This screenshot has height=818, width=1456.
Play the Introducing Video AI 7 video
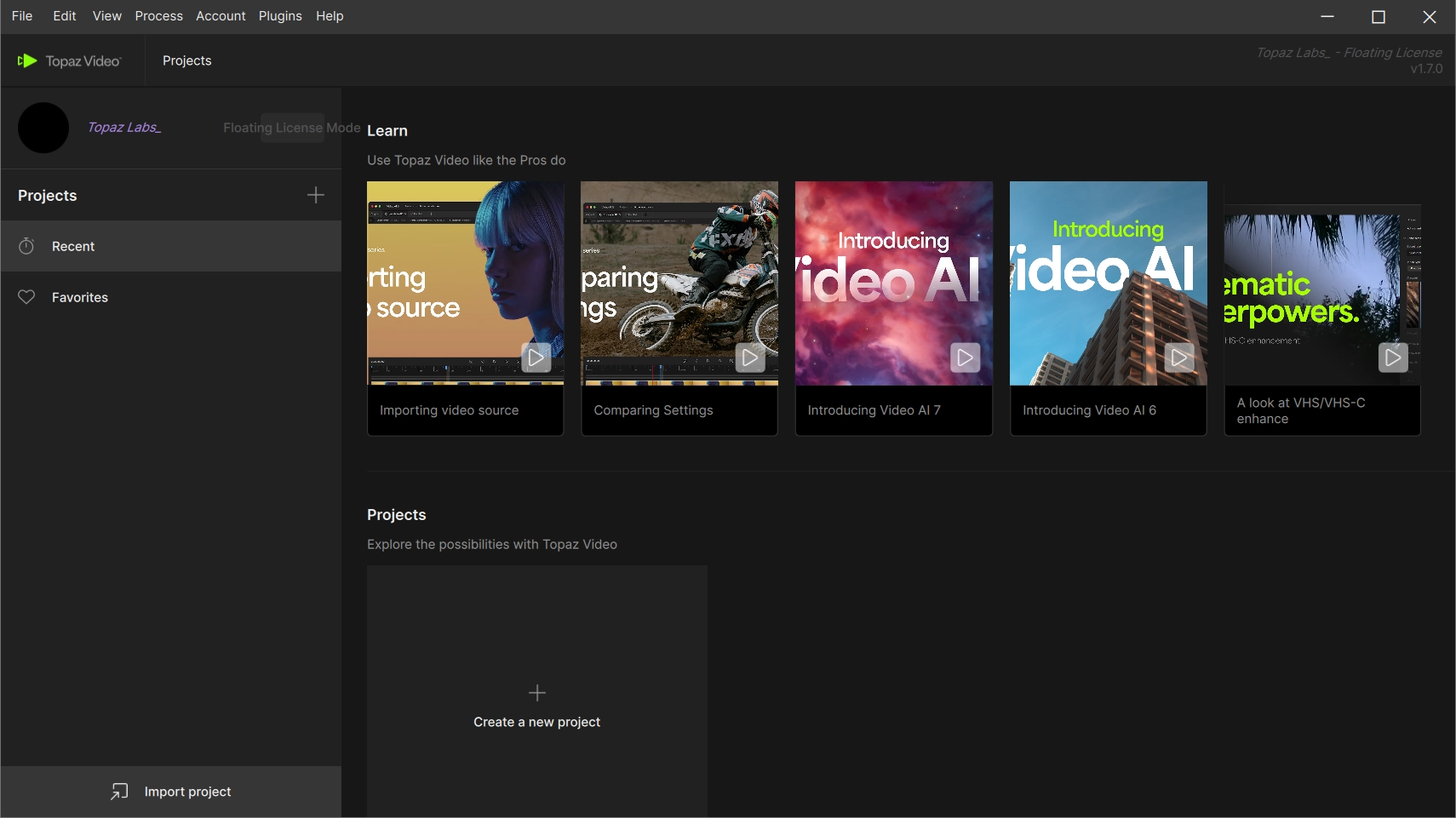[x=965, y=358]
